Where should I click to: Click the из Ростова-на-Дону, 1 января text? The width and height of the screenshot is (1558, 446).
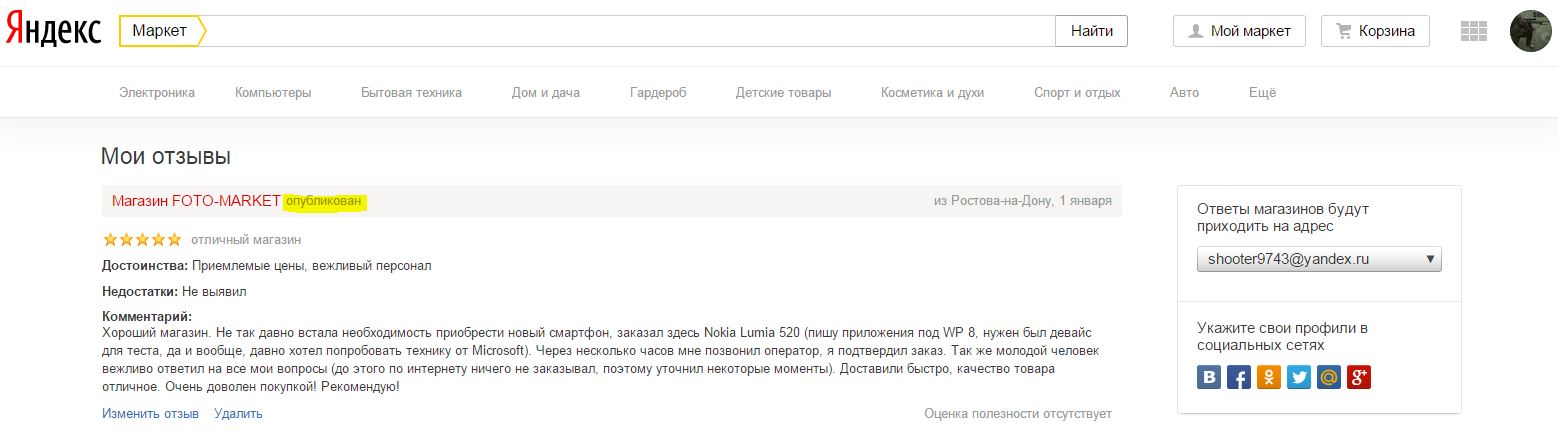(1022, 201)
